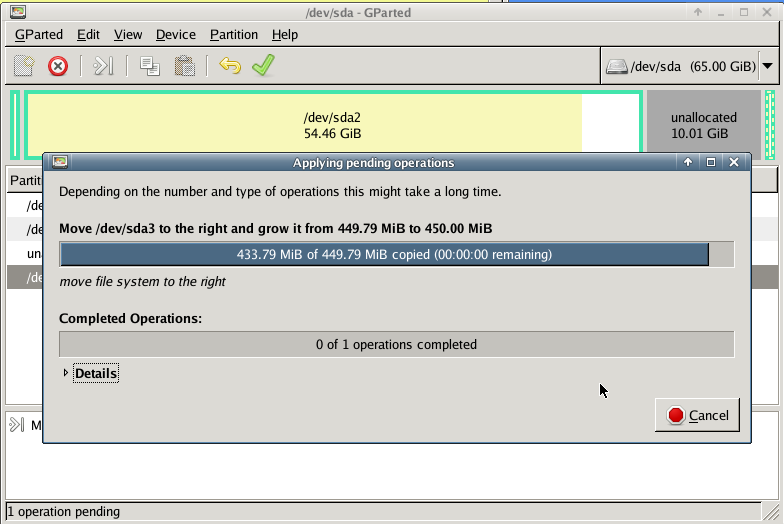Select the unallocated 10.01 GiB block
784x524 pixels.
(703, 125)
